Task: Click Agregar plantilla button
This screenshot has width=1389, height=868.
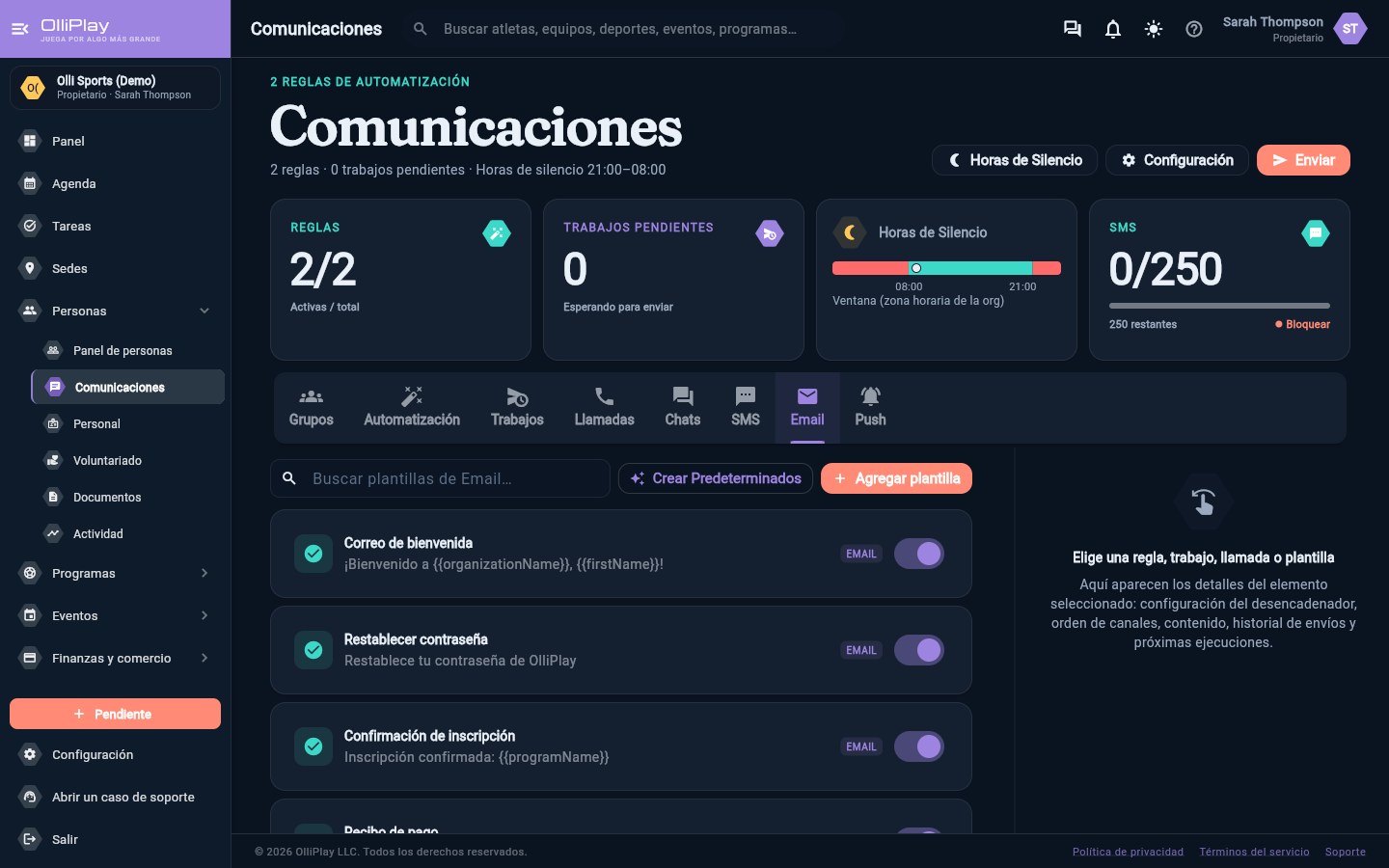Action: [x=896, y=478]
